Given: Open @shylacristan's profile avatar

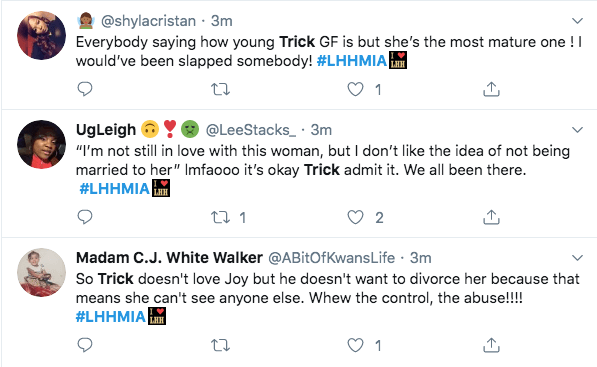Looking at the screenshot, I should pyautogui.click(x=42, y=35).
